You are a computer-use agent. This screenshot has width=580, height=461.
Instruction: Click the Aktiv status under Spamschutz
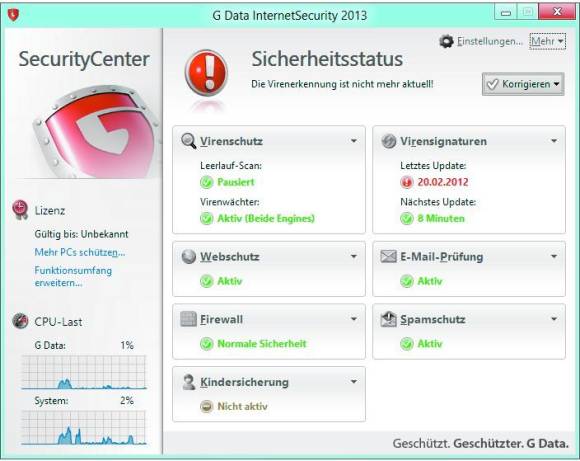(430, 344)
